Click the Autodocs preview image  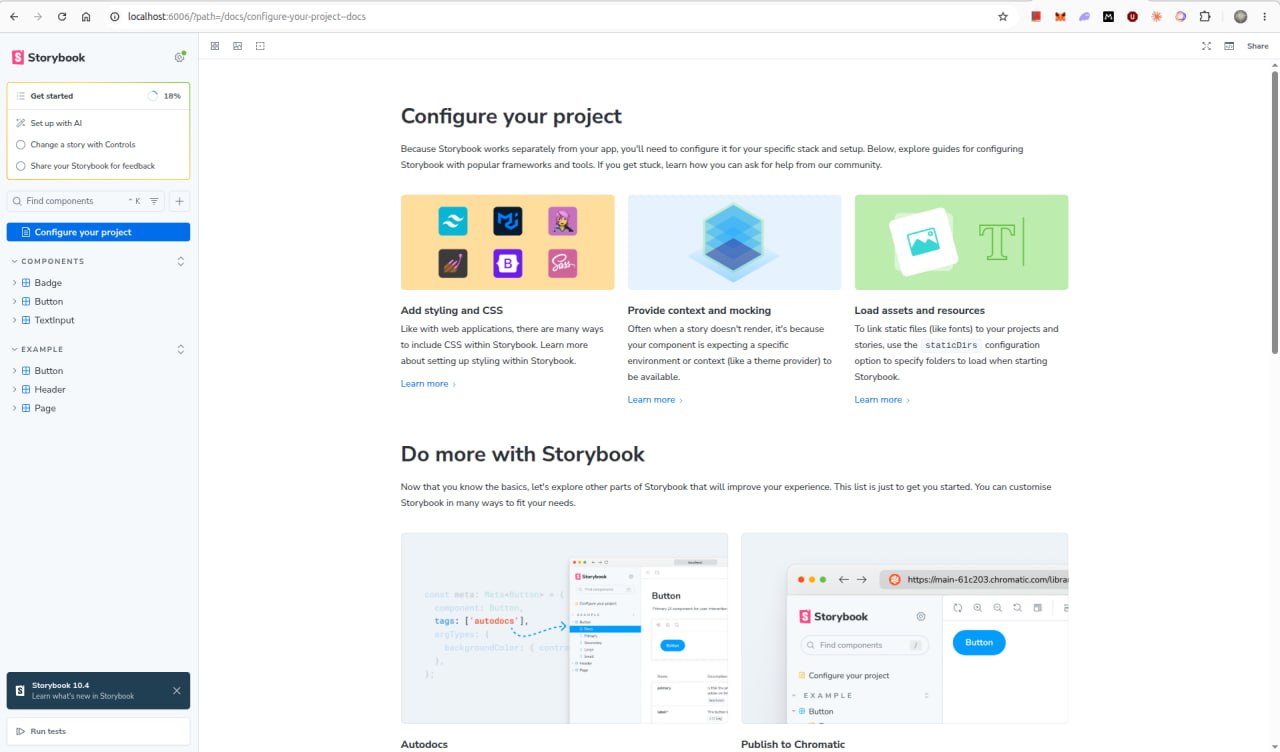pyautogui.click(x=565, y=628)
